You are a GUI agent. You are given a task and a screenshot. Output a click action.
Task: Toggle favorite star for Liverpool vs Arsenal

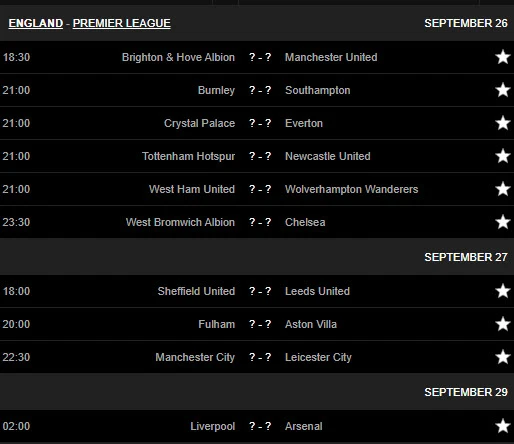(503, 426)
